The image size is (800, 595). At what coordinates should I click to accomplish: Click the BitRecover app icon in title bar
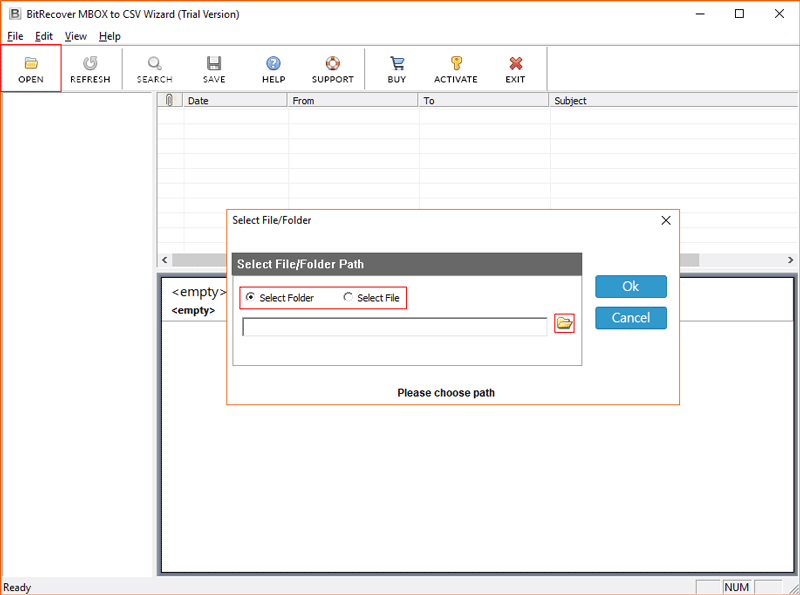15,14
